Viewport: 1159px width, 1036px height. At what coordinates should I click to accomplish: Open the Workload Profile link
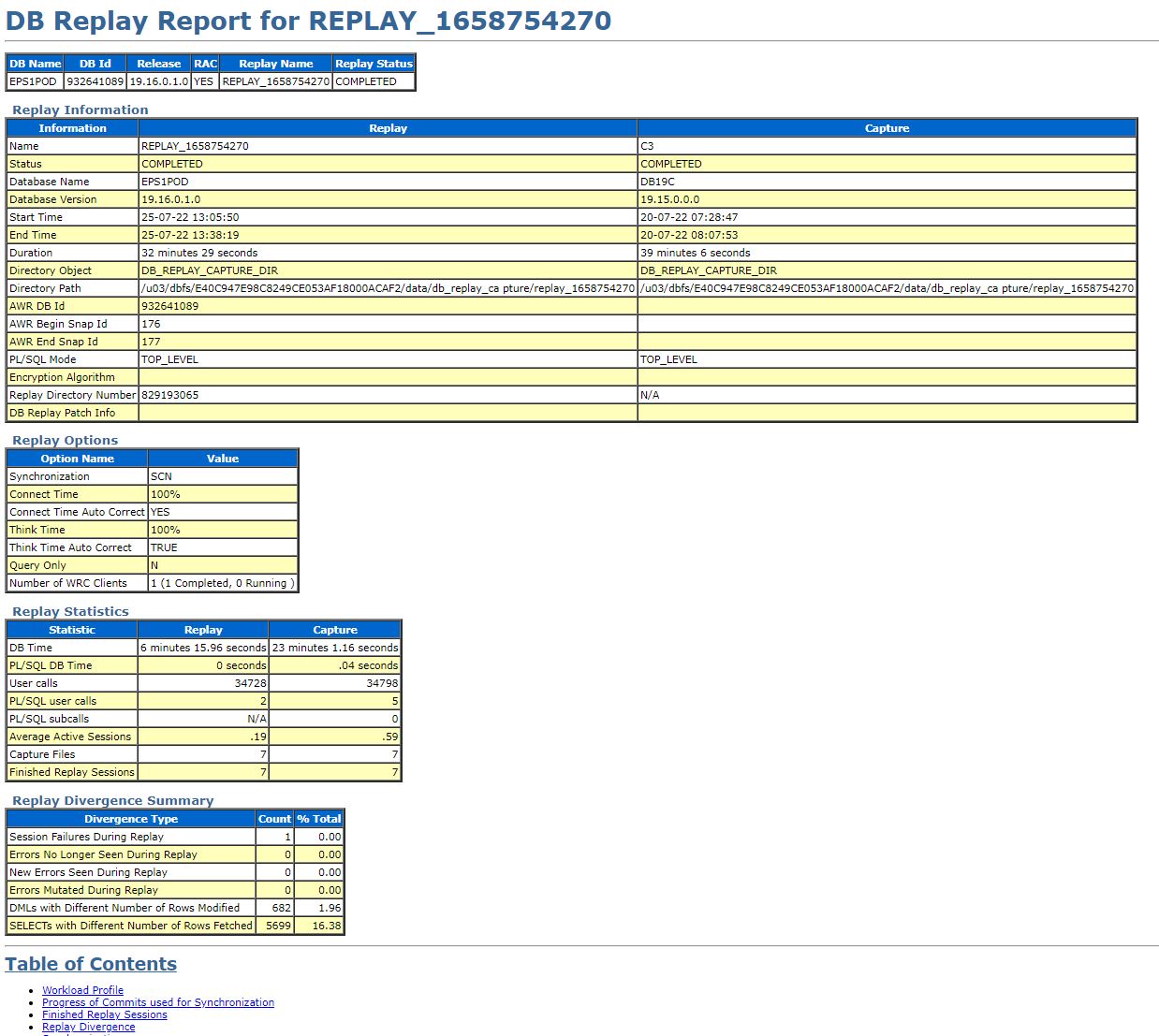[x=82, y=989]
